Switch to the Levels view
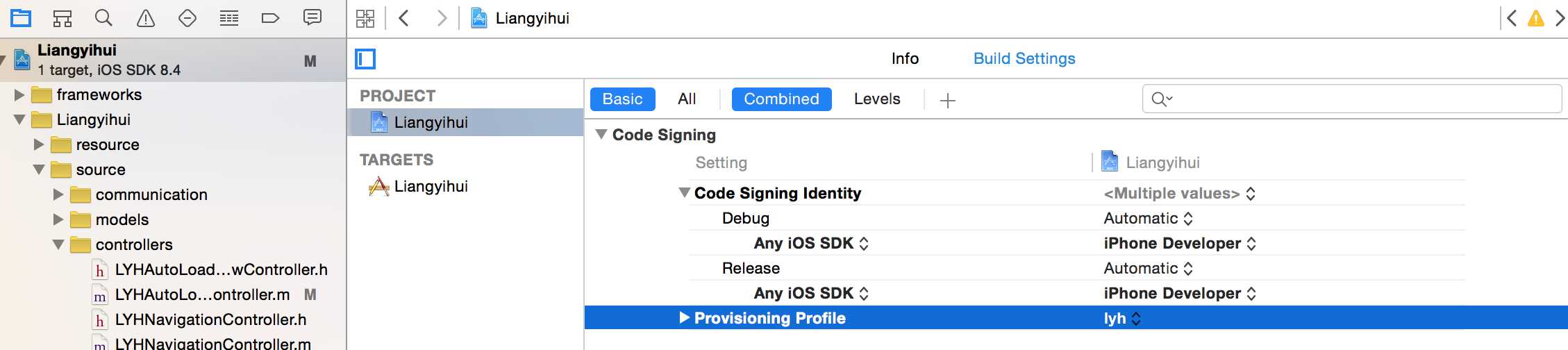The image size is (1568, 350). (x=877, y=99)
